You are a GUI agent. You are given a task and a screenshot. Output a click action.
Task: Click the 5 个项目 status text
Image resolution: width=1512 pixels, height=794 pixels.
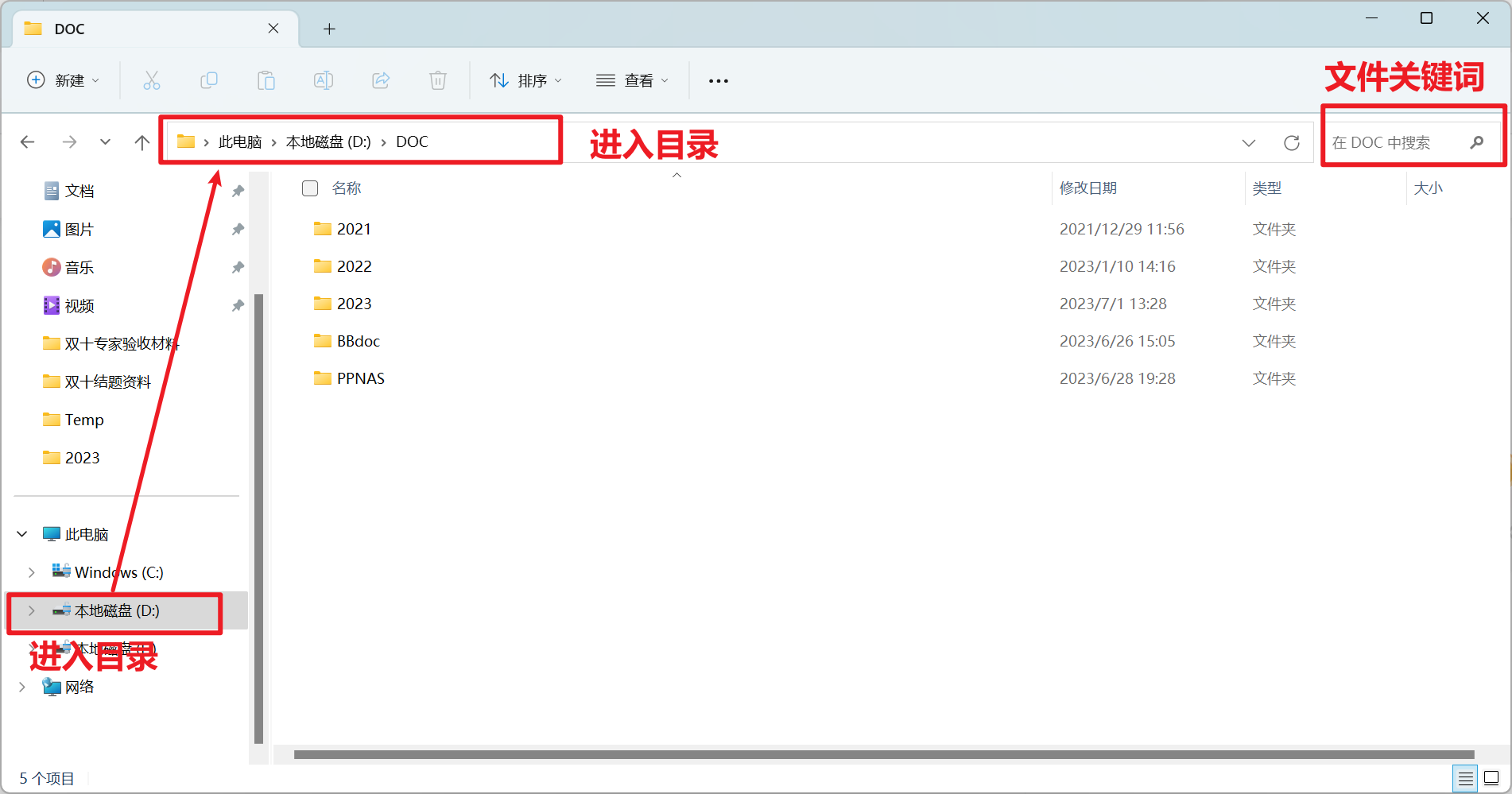tap(47, 778)
